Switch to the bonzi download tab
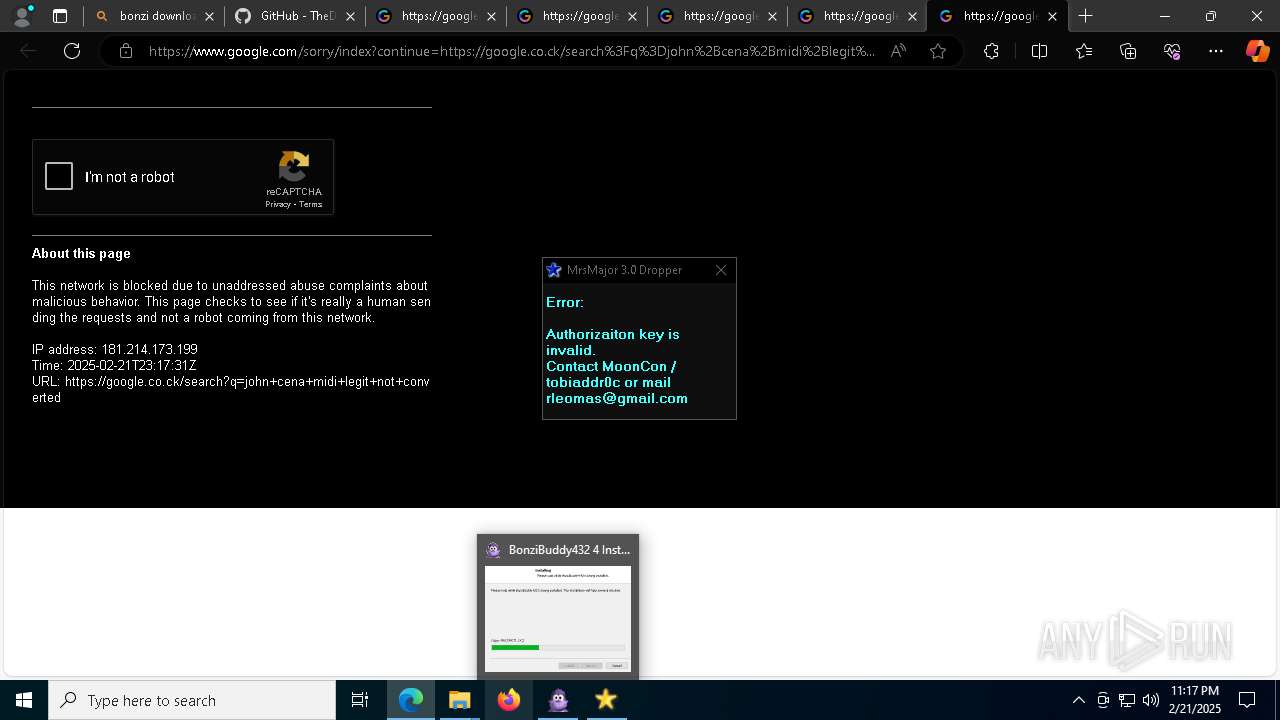Image resolution: width=1280 pixels, height=720 pixels. click(x=154, y=16)
